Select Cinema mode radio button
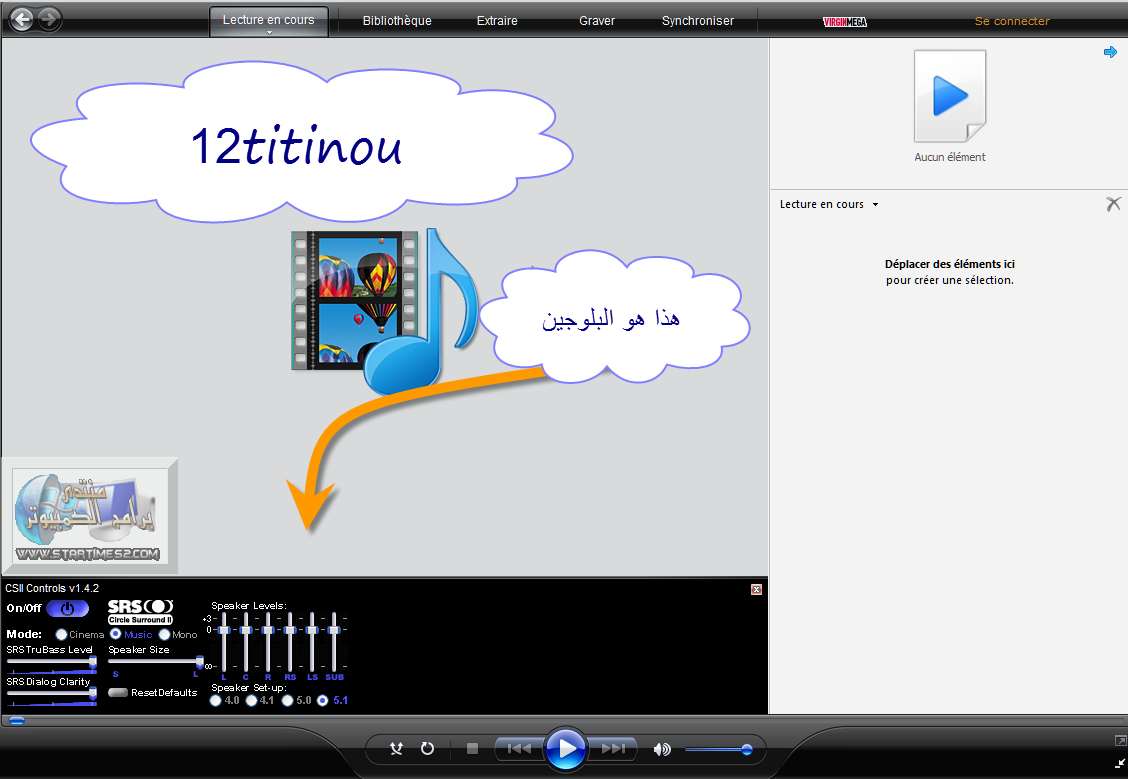Image resolution: width=1128 pixels, height=779 pixels. click(62, 634)
